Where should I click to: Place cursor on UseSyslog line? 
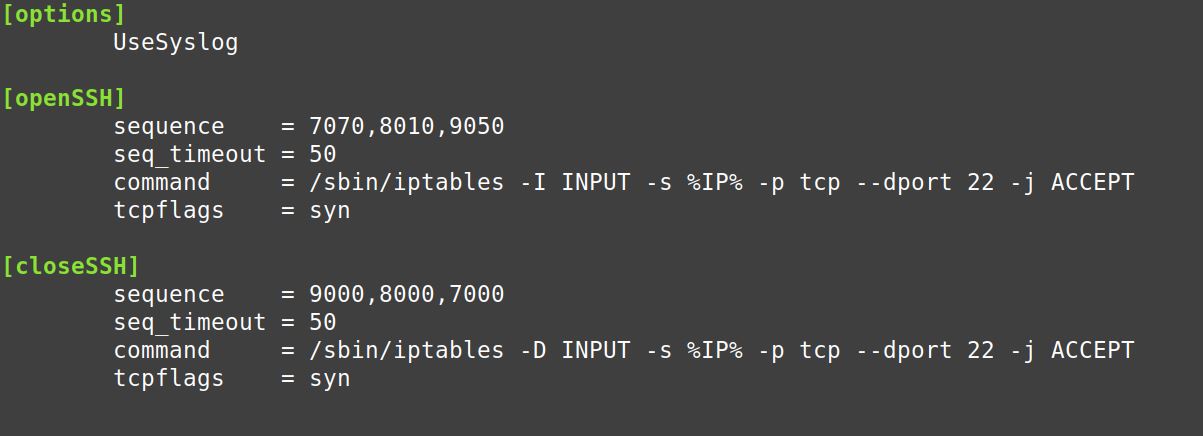(x=175, y=43)
